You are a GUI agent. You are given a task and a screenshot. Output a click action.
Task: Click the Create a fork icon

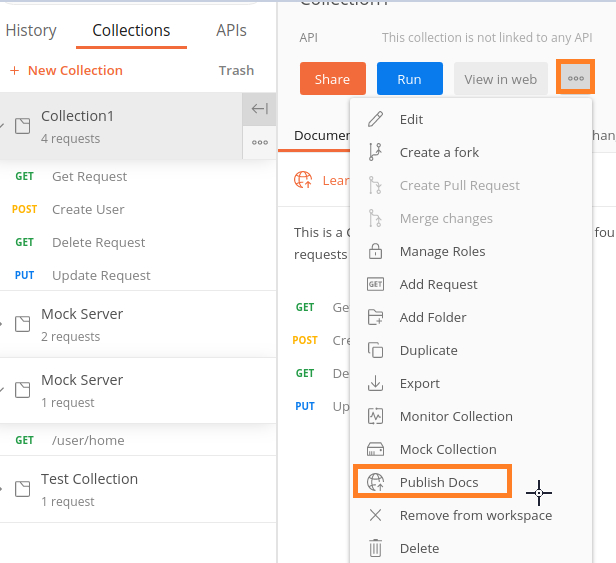click(376, 152)
